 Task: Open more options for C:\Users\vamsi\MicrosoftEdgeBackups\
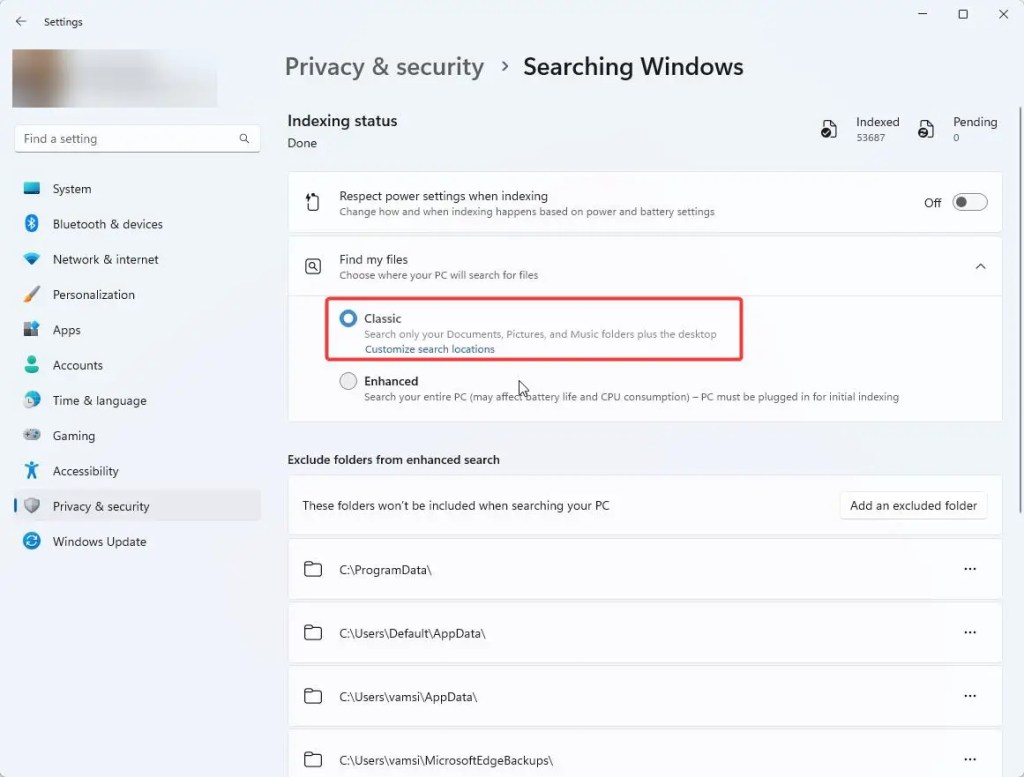pos(970,759)
